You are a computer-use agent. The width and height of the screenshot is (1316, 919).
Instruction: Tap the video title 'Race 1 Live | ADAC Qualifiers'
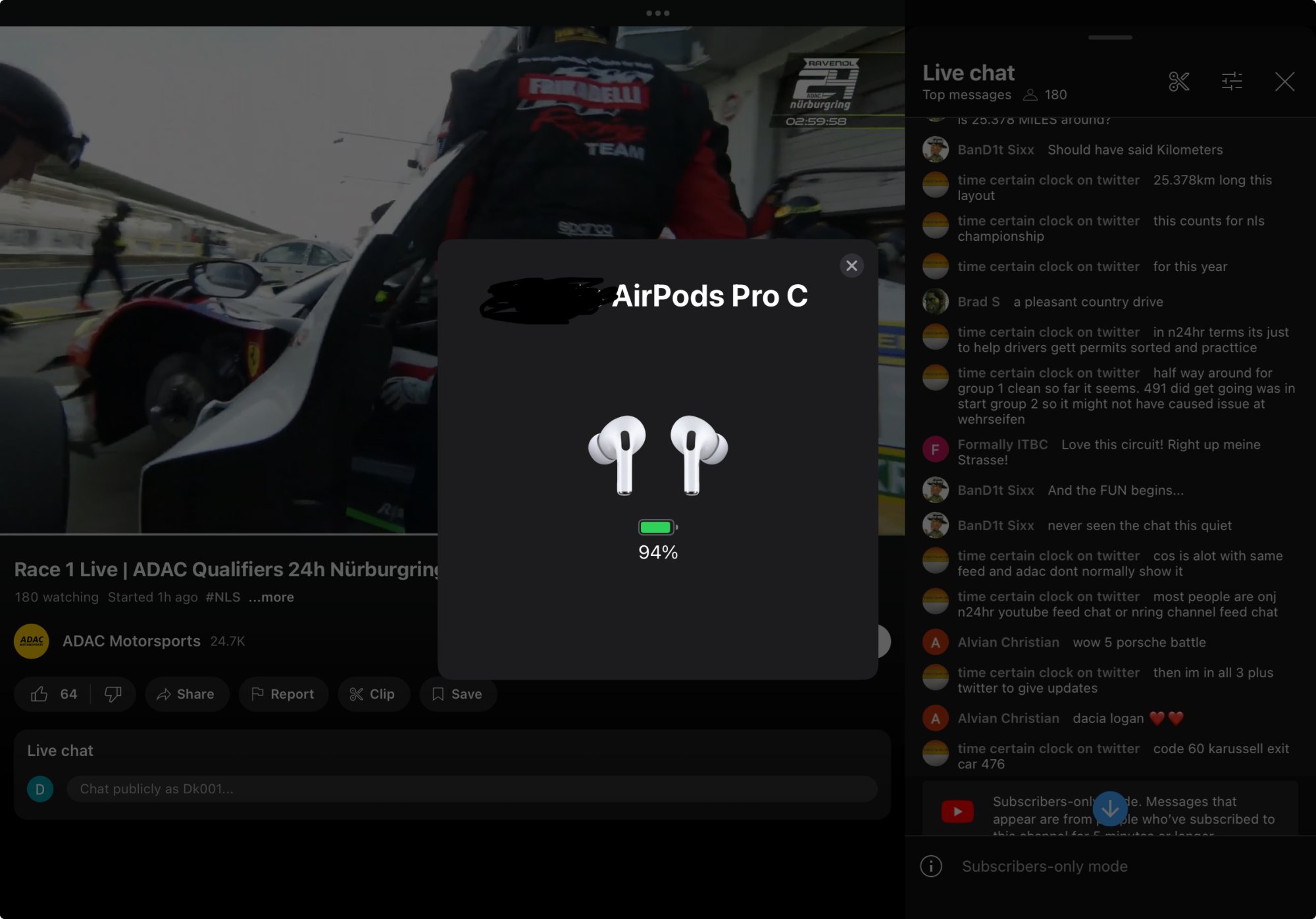pyautogui.click(x=228, y=570)
